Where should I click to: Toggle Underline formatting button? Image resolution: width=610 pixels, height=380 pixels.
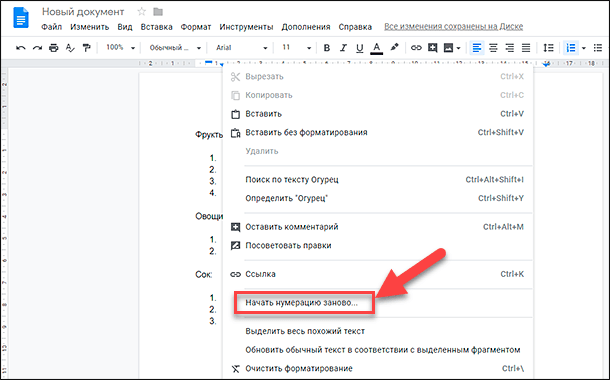[x=359, y=48]
